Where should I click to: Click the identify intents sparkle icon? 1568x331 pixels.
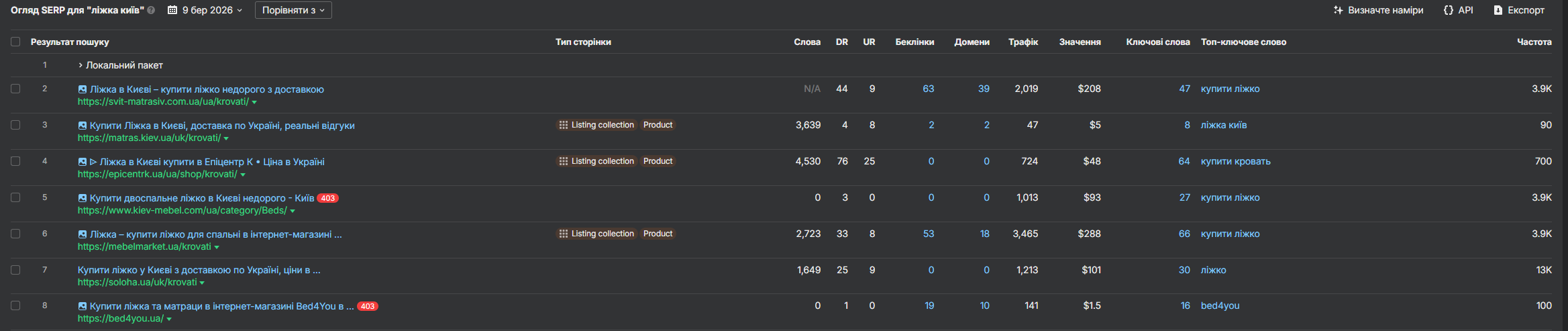[x=1338, y=10]
